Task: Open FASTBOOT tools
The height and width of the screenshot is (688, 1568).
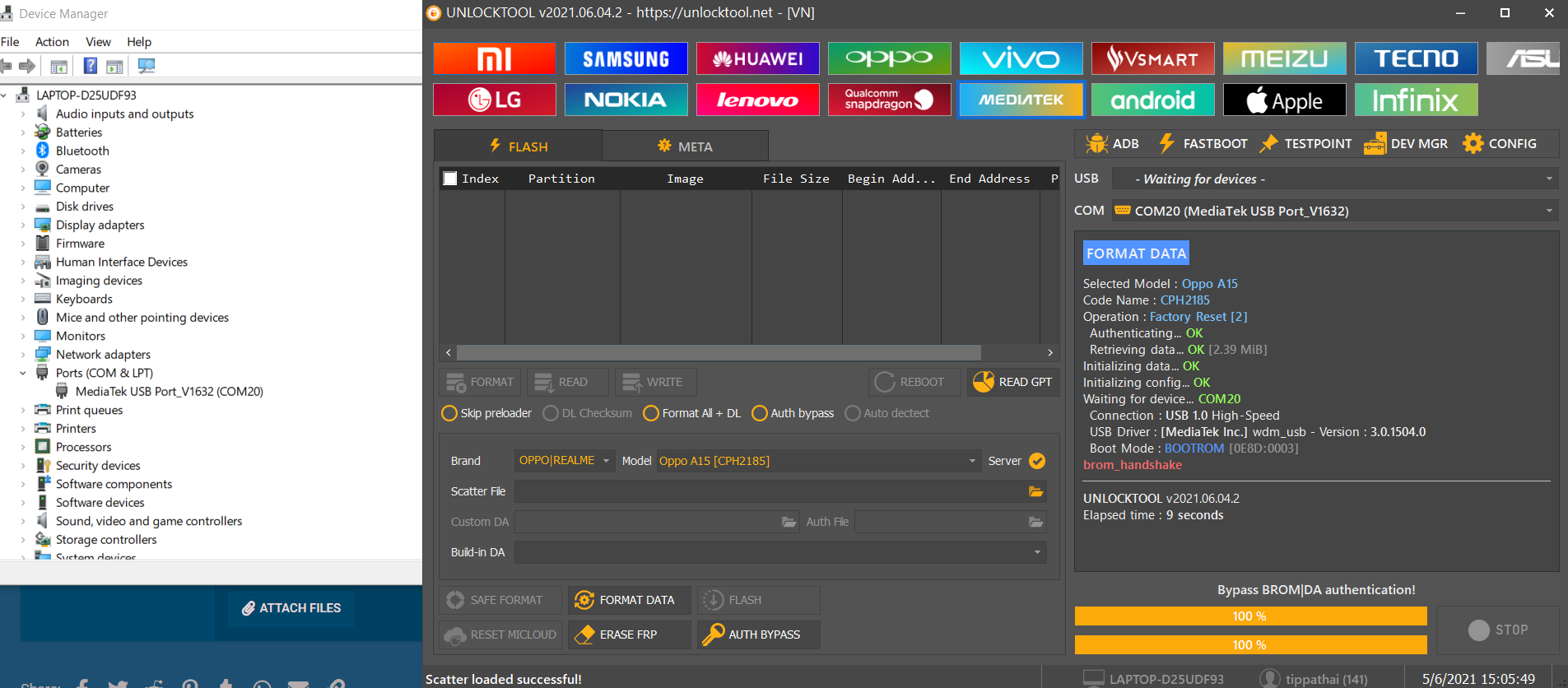Action: [1203, 143]
